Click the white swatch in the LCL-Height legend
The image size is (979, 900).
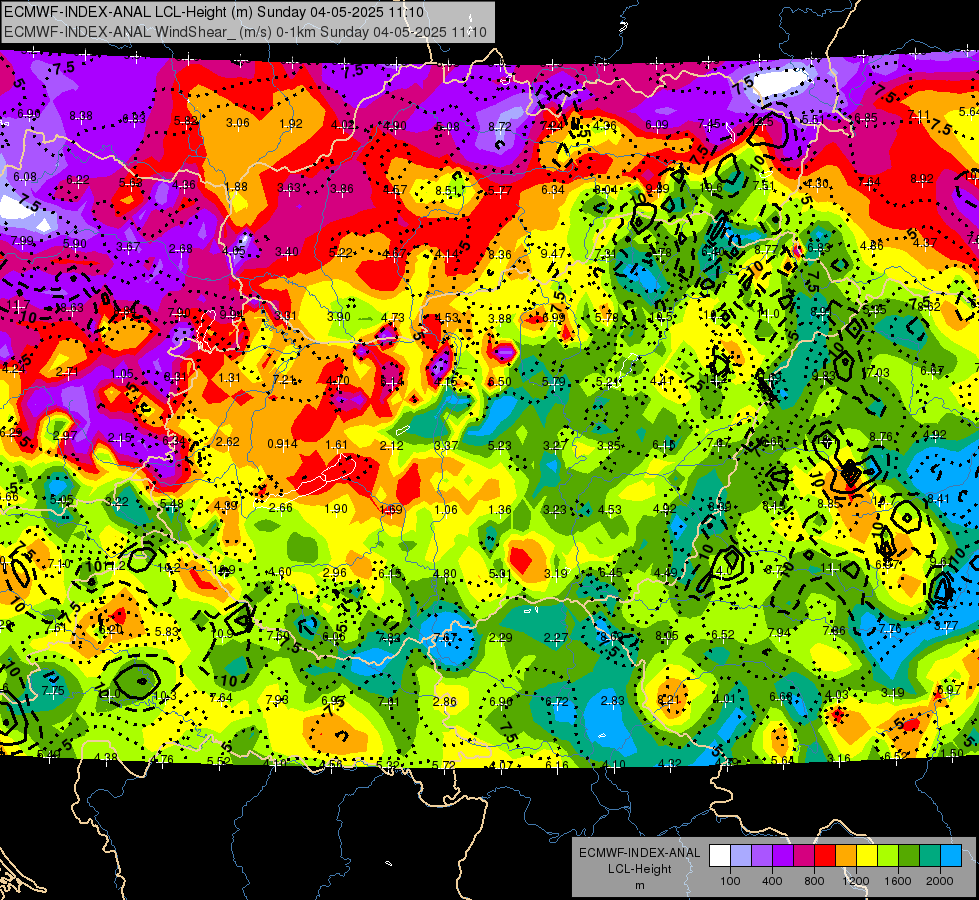click(x=719, y=856)
